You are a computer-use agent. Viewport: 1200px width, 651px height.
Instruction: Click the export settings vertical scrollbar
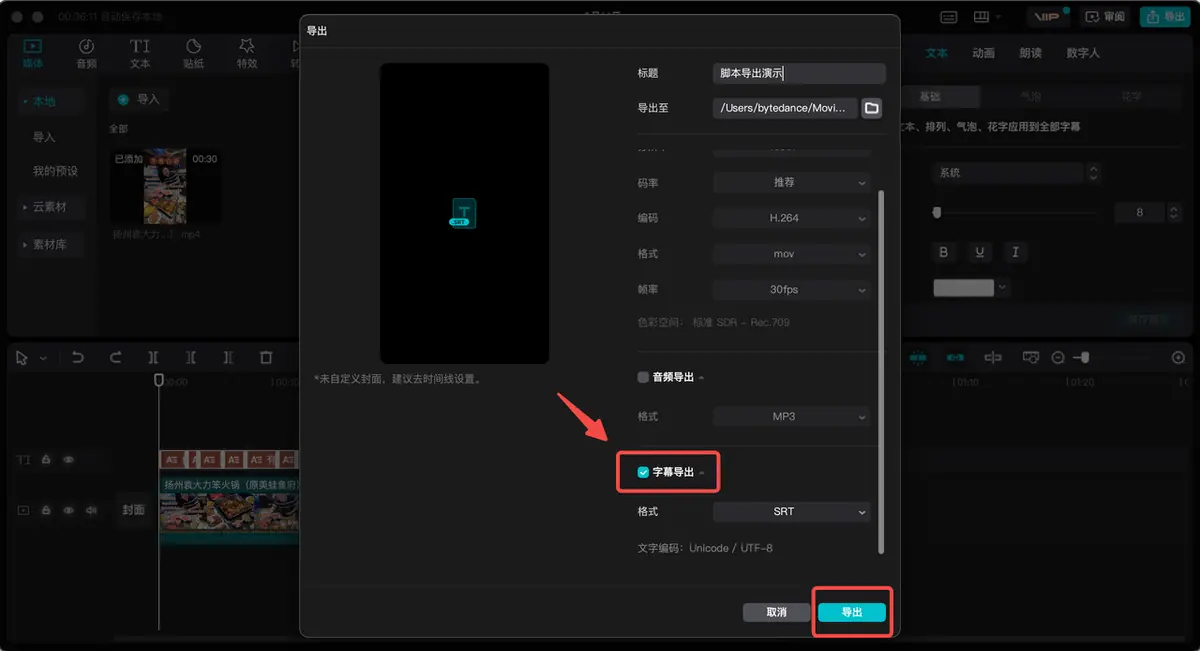pos(880,370)
